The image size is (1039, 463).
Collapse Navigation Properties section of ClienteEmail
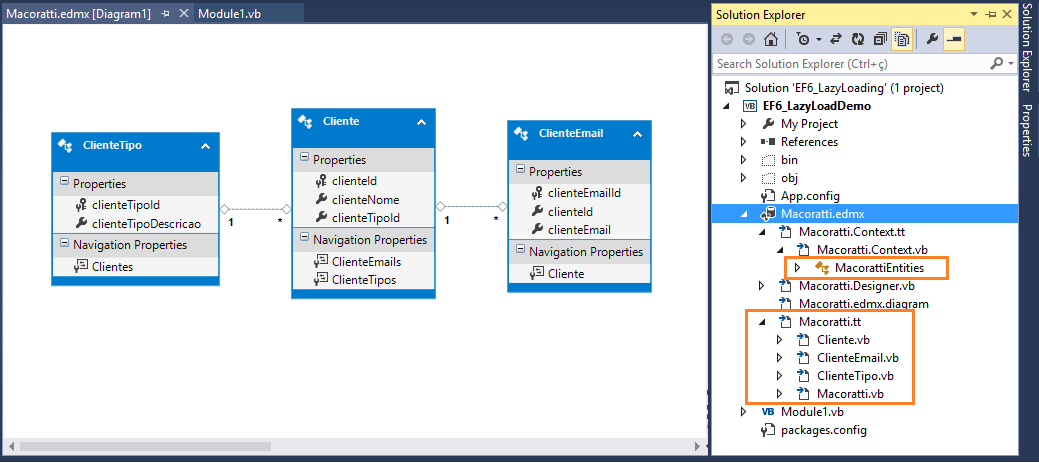click(x=520, y=250)
